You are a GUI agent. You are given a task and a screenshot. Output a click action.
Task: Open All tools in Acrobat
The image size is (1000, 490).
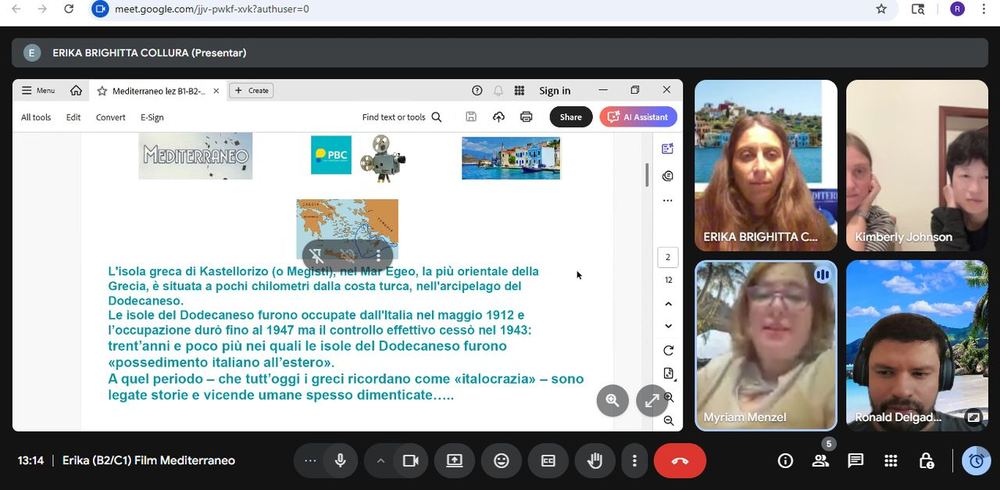point(36,117)
